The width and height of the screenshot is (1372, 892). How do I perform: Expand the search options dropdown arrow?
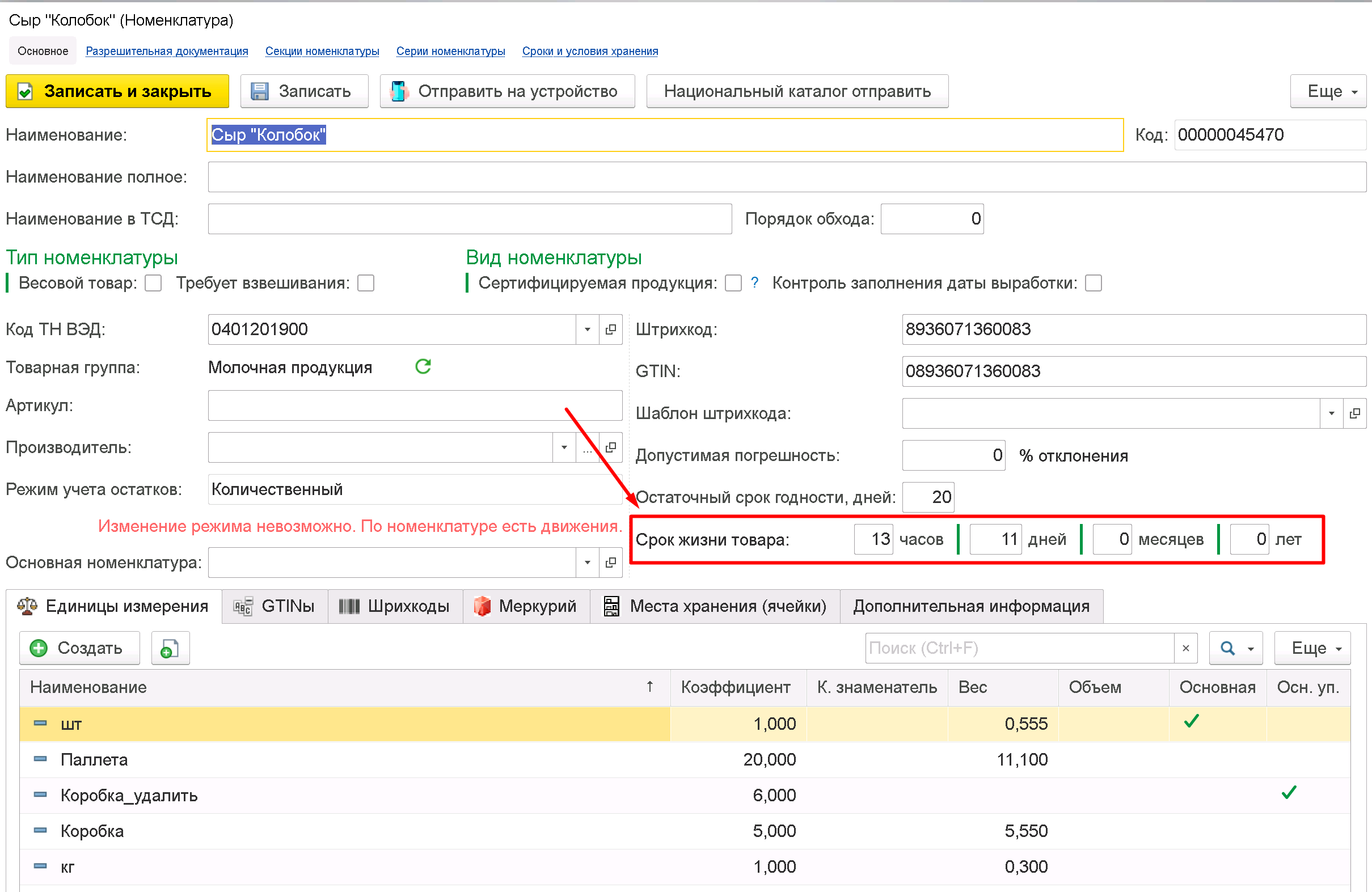point(1251,649)
